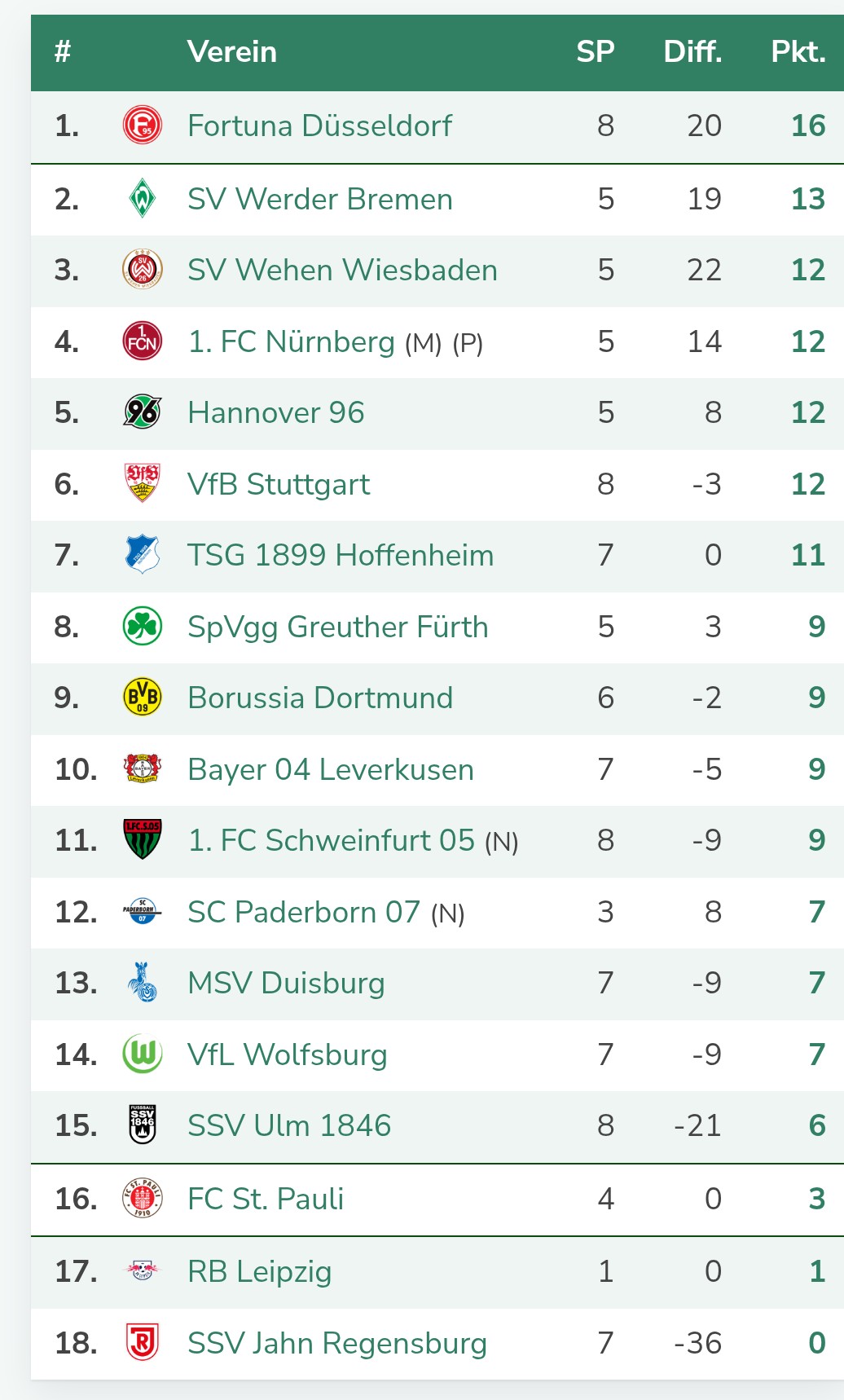Open the SV Wehen Wiesbaden team link
This screenshot has height=1400, width=844.
(x=342, y=270)
